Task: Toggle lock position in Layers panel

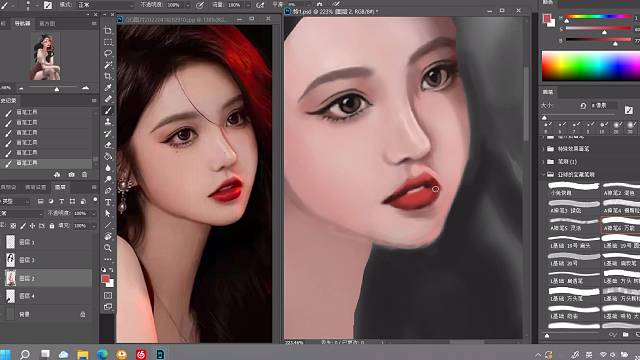Action: 32,225
